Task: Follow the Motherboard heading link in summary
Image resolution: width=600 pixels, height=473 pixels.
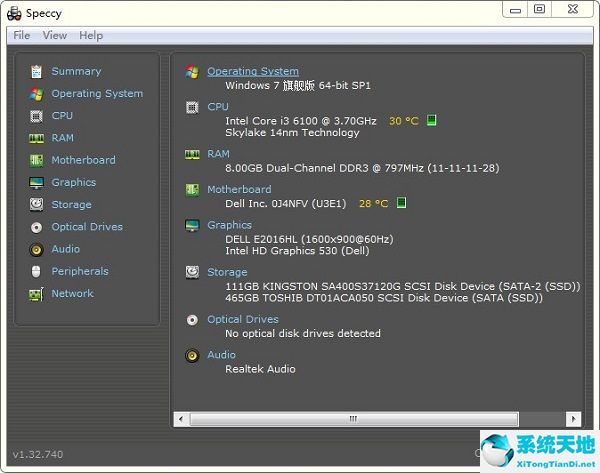Action: click(239, 189)
